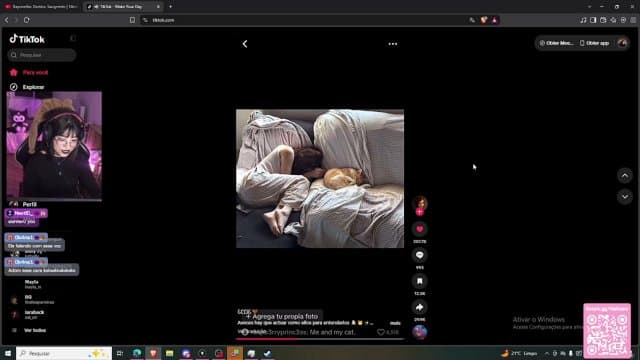Click the Obter moedas button

point(556,43)
